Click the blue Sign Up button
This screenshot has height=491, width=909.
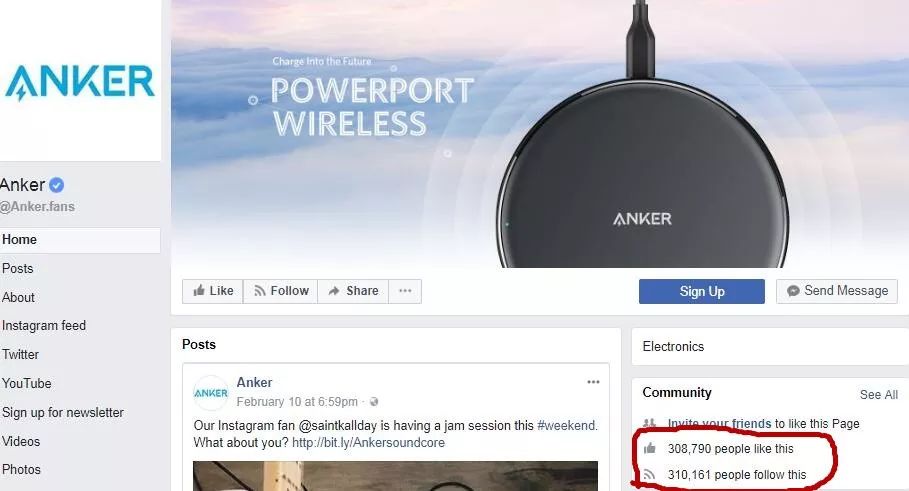701,291
